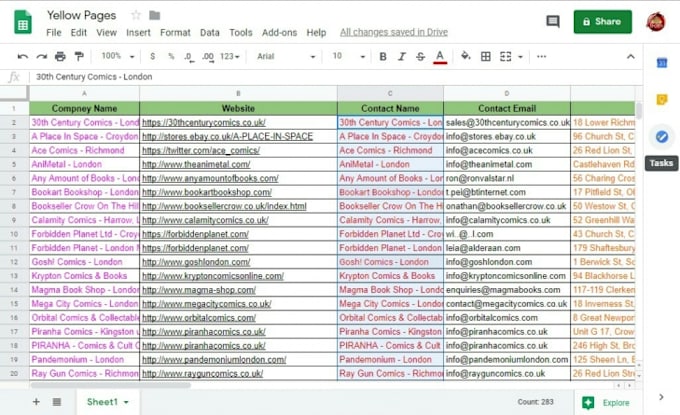Open the 123 number format dropdown
The image size is (680, 415).
[229, 56]
